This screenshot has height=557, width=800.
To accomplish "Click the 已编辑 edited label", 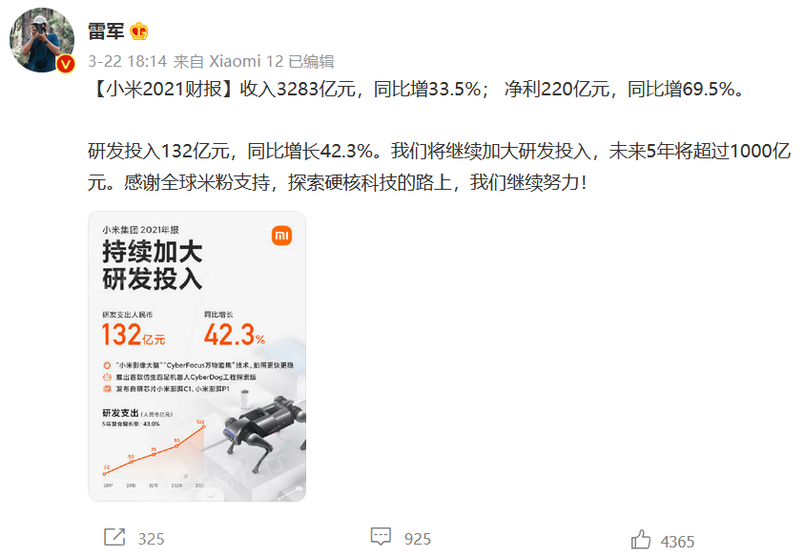I will point(311,62).
